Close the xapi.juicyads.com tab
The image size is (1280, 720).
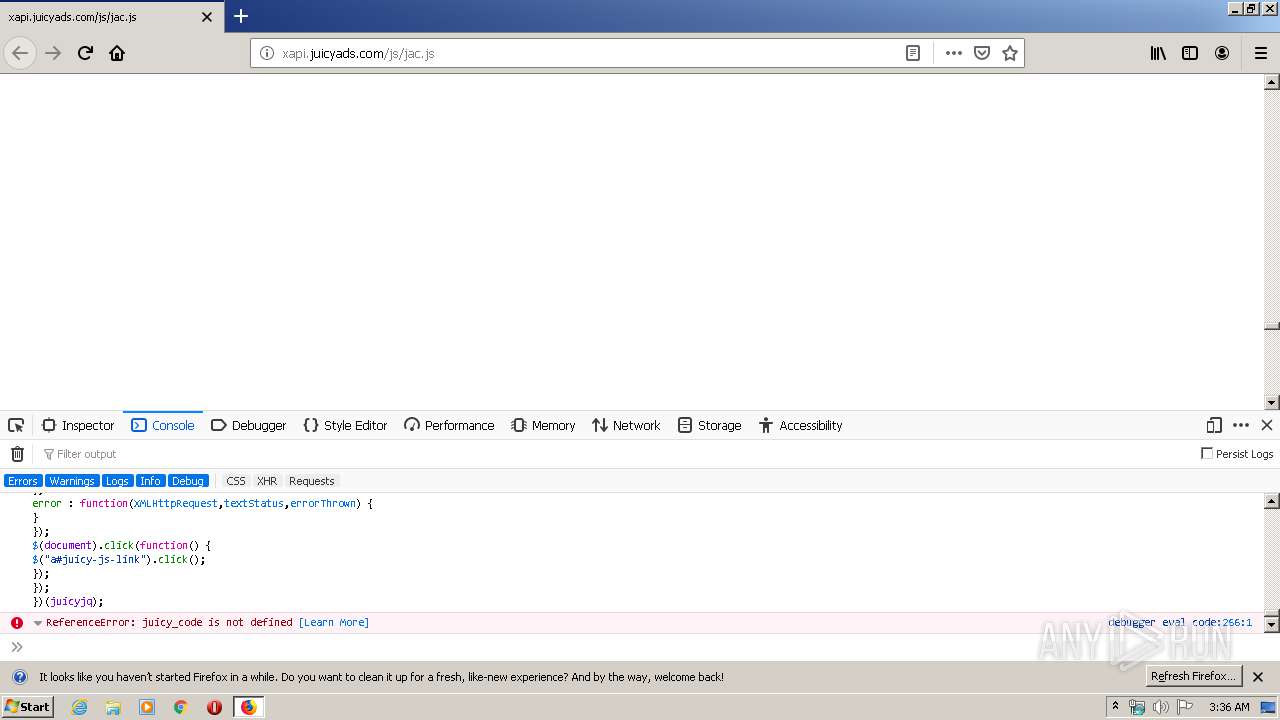point(207,17)
